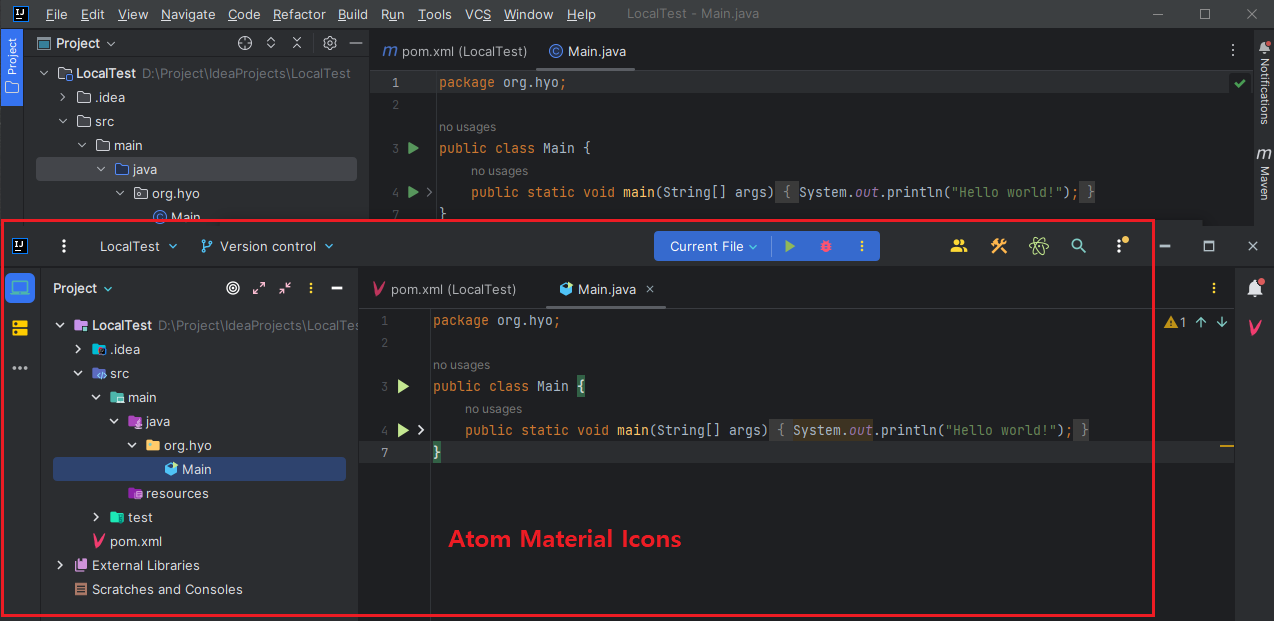Open Search Everywhere magnifier icon

1078,246
